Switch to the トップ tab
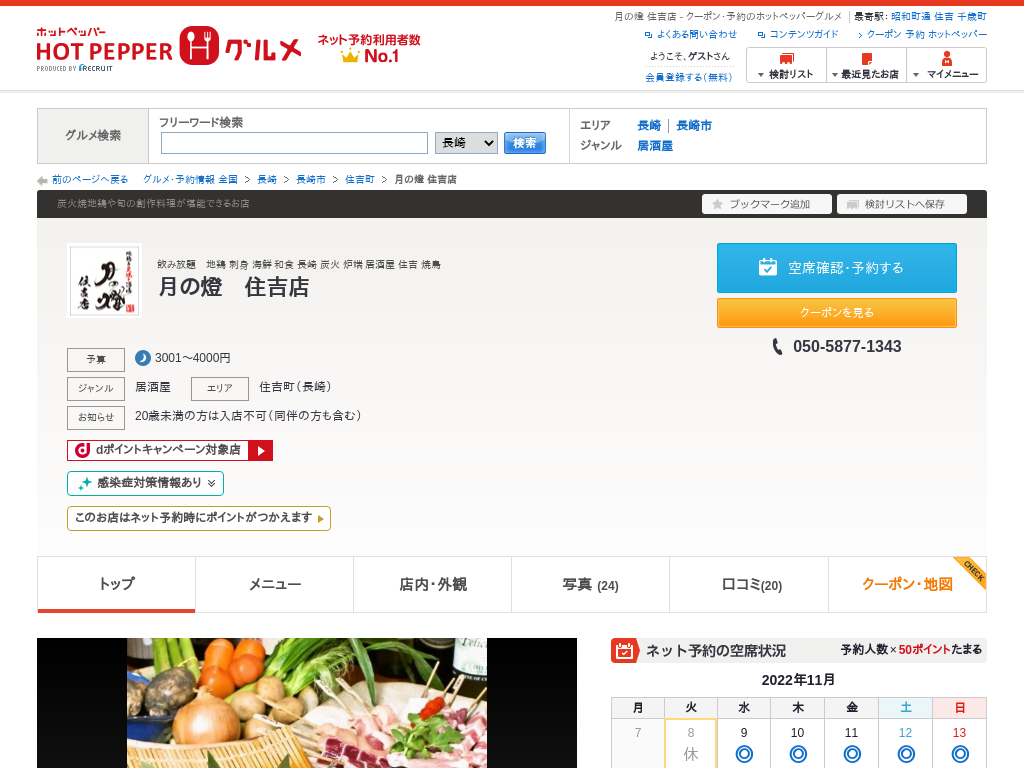Screen dimensions: 1024x768 click(116, 584)
